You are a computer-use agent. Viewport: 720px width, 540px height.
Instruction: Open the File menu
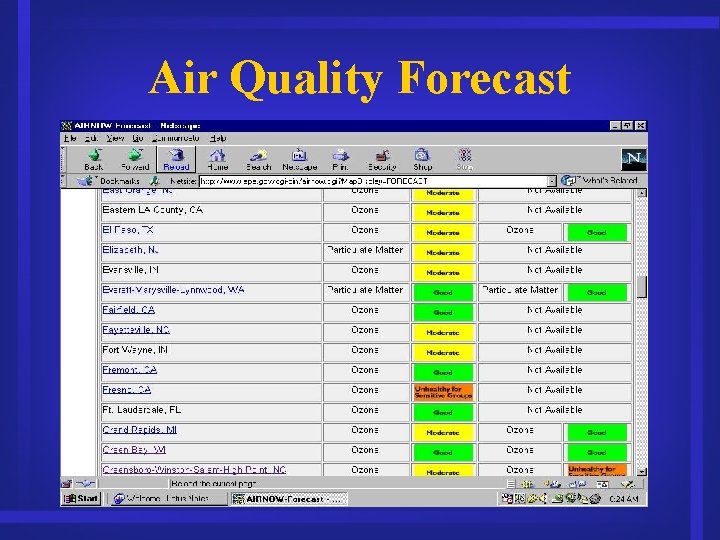tap(70, 138)
